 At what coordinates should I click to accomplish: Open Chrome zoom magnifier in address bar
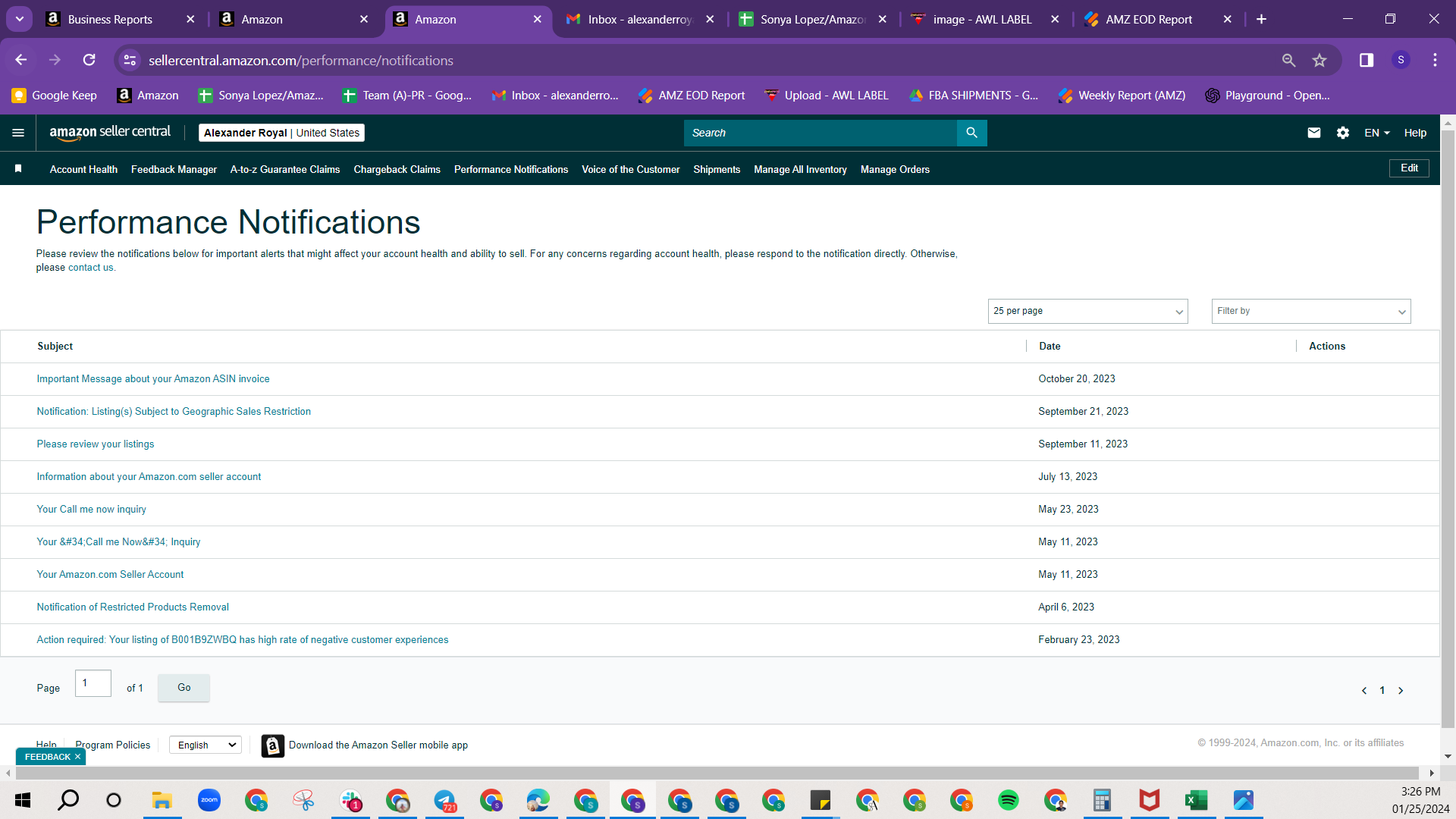tap(1288, 60)
